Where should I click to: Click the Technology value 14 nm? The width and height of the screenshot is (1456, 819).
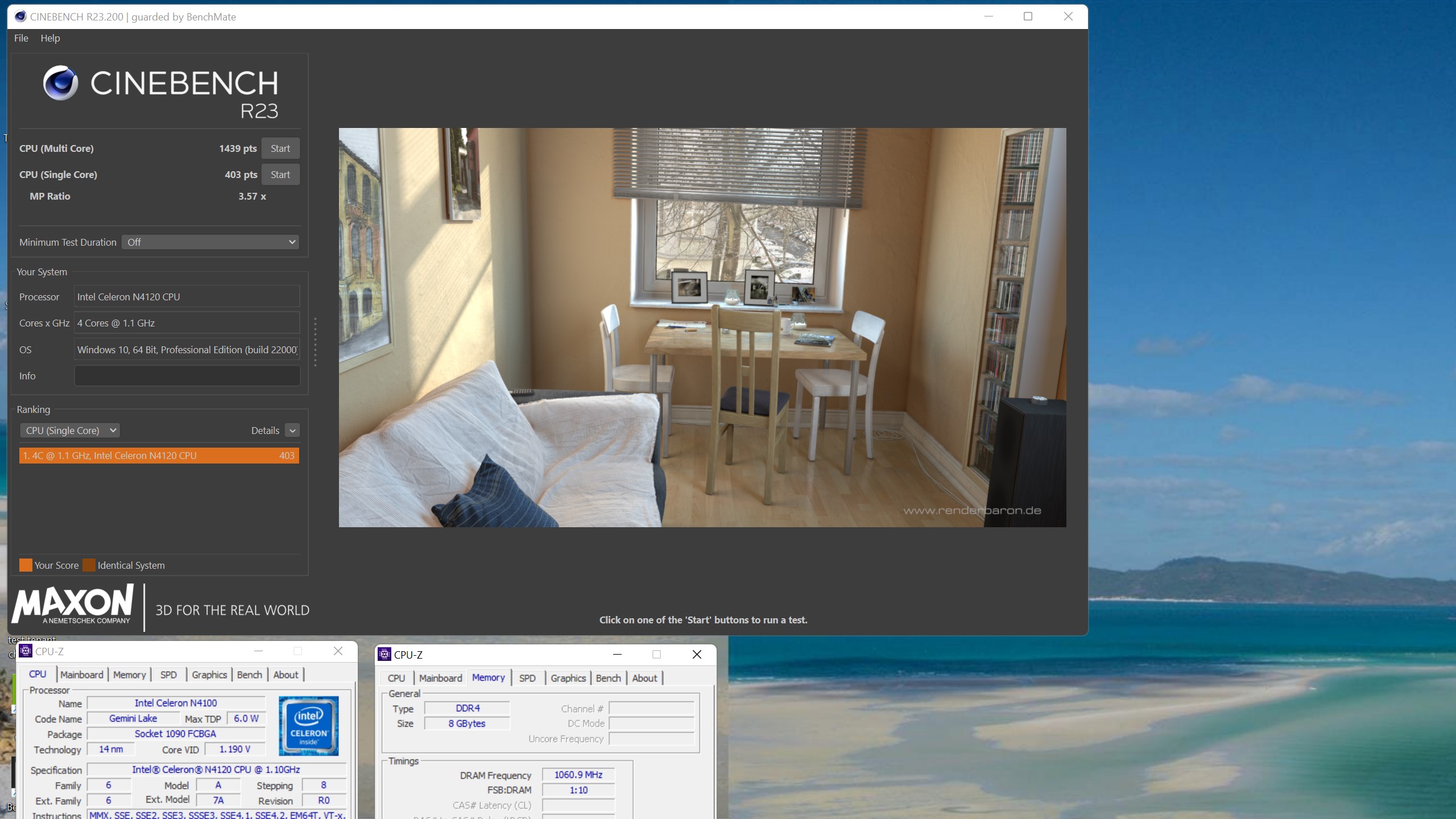coord(111,749)
